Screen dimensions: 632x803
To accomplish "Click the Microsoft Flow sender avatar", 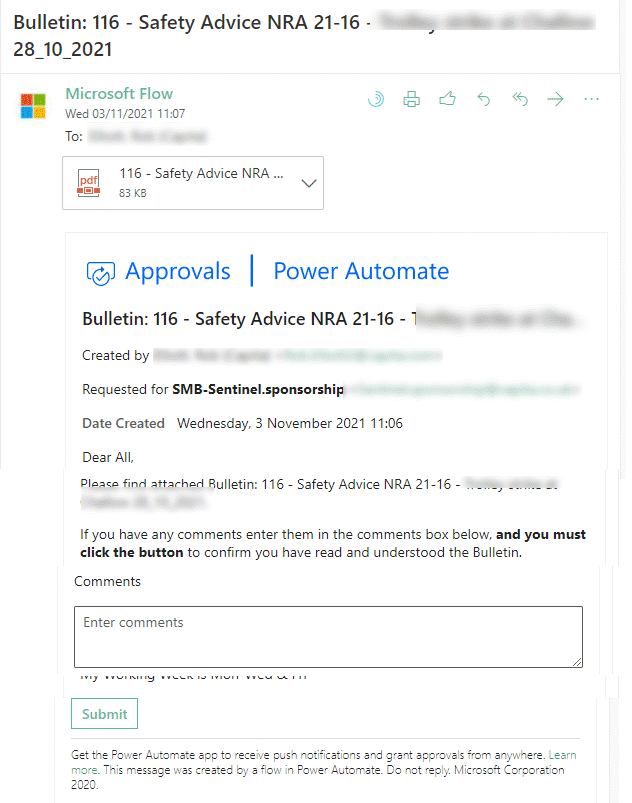I will point(33,105).
